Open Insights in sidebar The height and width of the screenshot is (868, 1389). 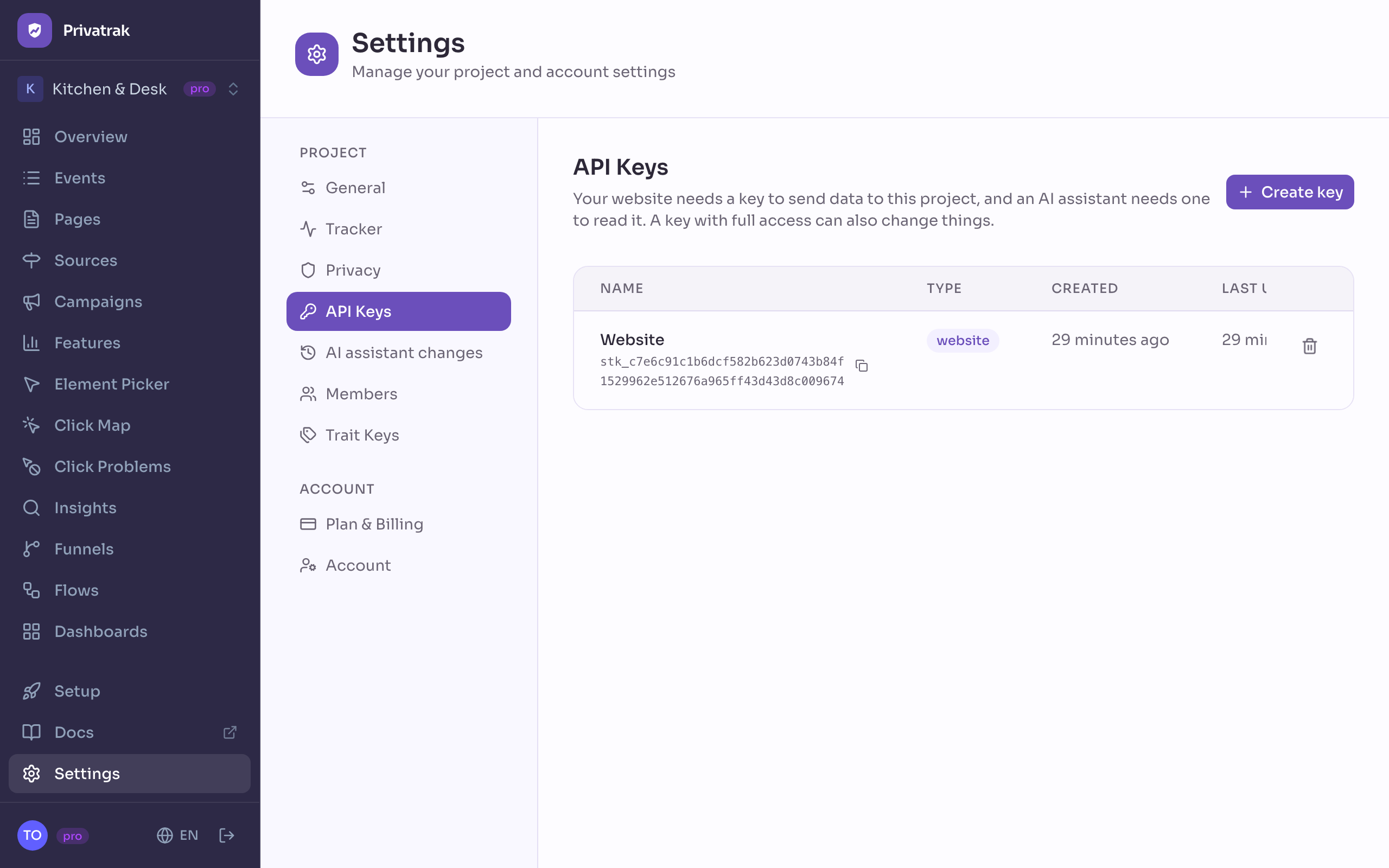tap(130, 507)
